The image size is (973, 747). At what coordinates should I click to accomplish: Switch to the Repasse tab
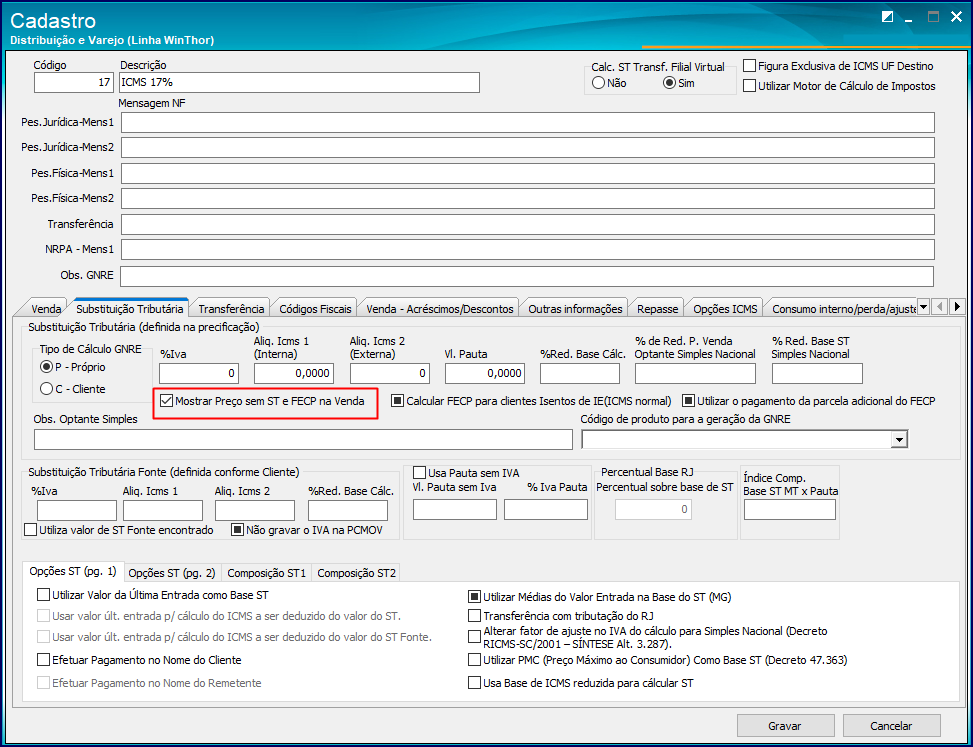tap(658, 308)
